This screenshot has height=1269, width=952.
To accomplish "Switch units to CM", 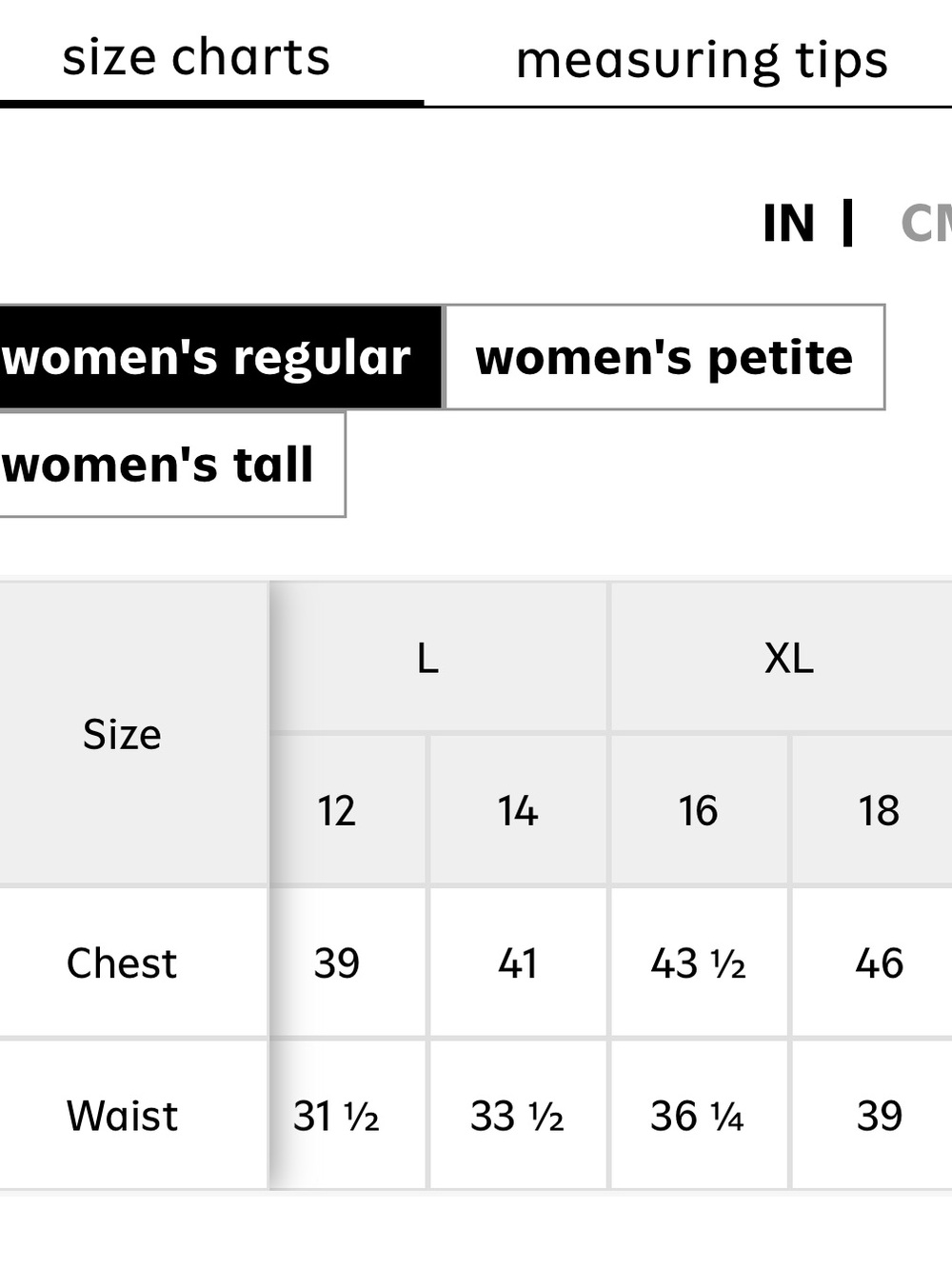I will (x=925, y=224).
